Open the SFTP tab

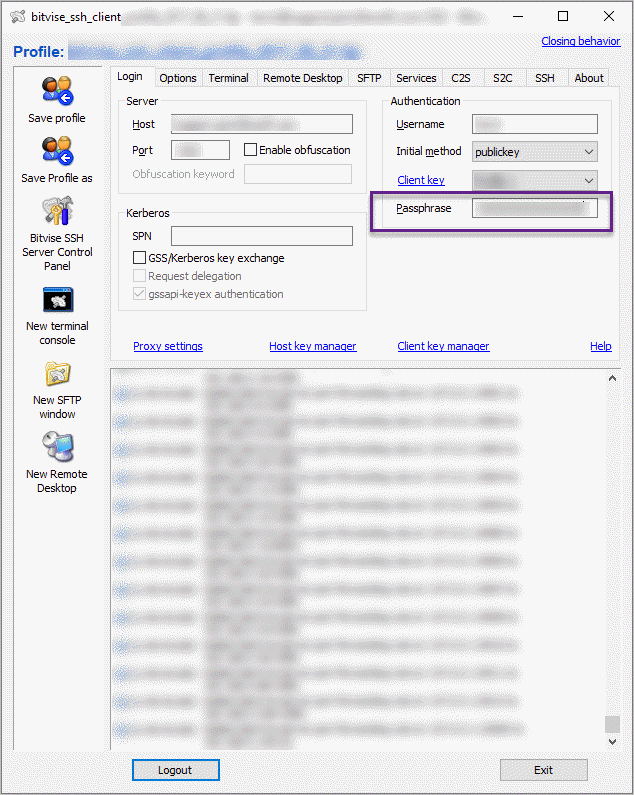click(369, 78)
